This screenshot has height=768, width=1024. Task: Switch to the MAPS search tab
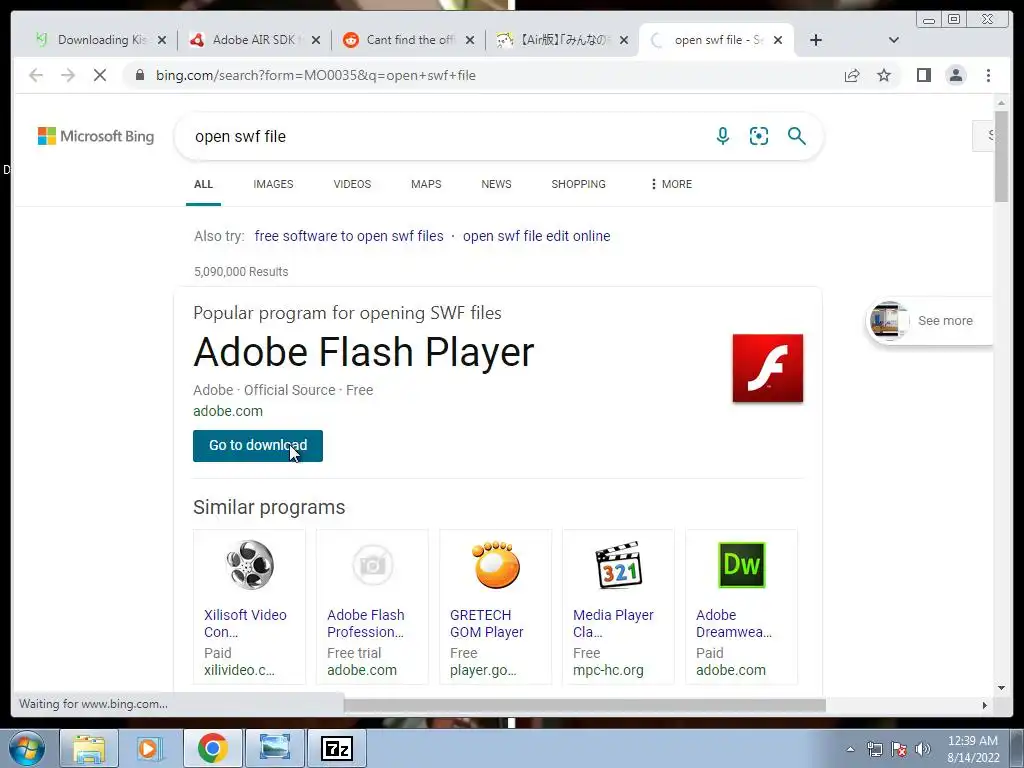pos(426,184)
